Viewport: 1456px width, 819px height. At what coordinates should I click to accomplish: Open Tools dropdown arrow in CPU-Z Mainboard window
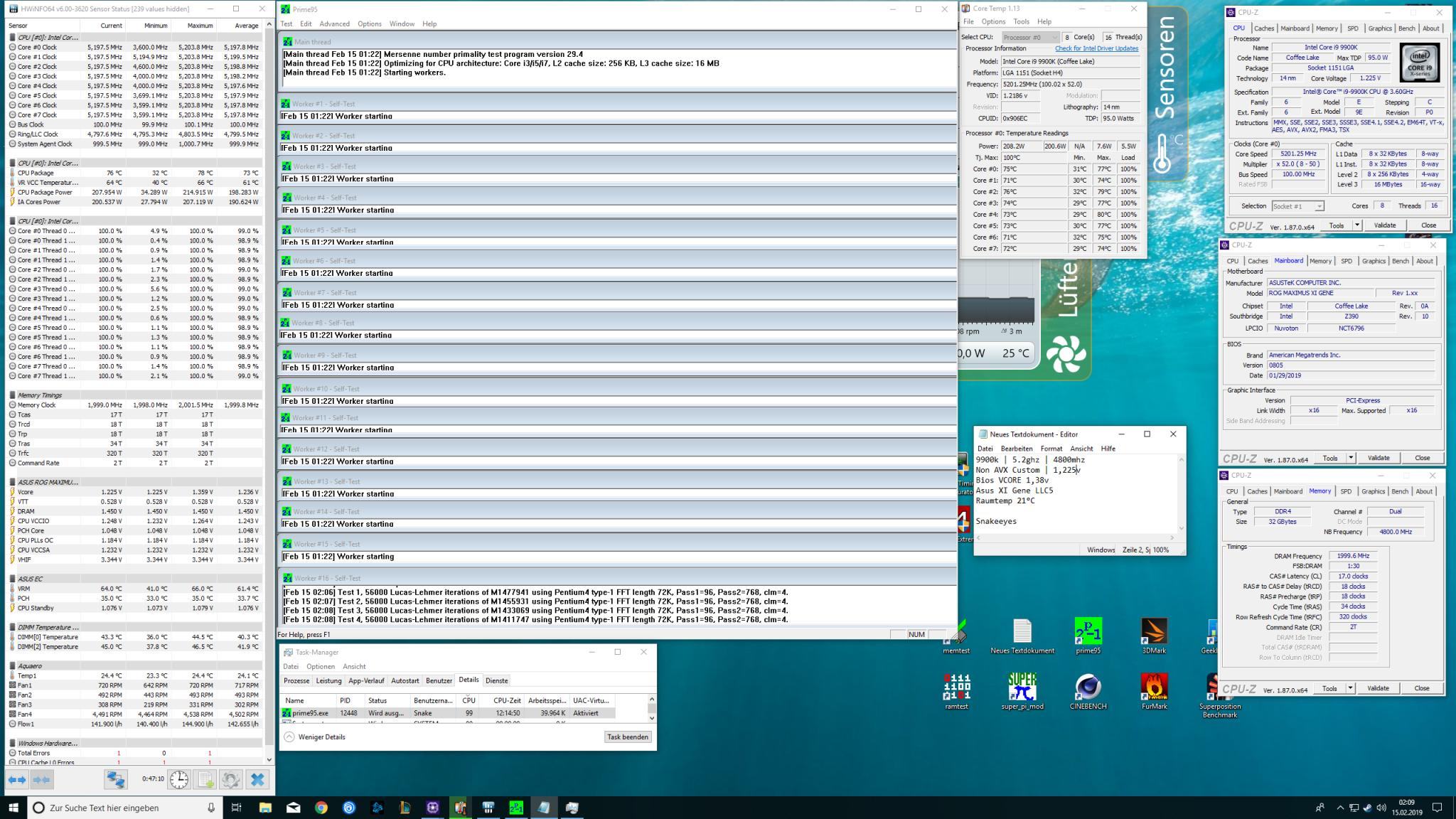pyautogui.click(x=1350, y=458)
